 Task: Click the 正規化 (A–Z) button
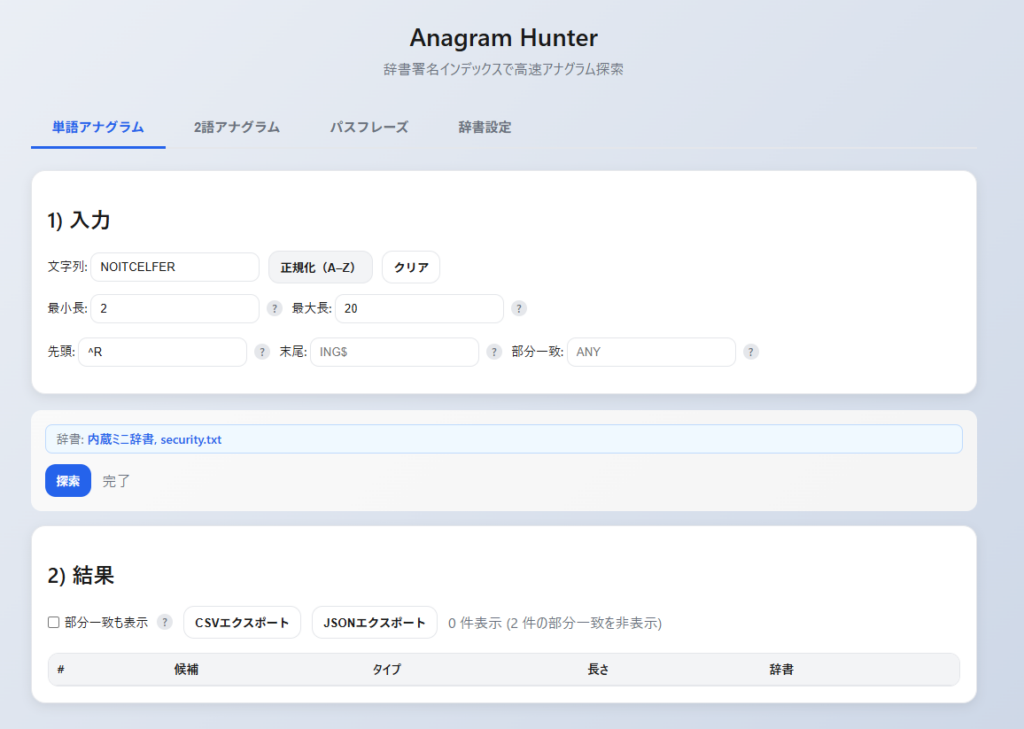tap(320, 267)
